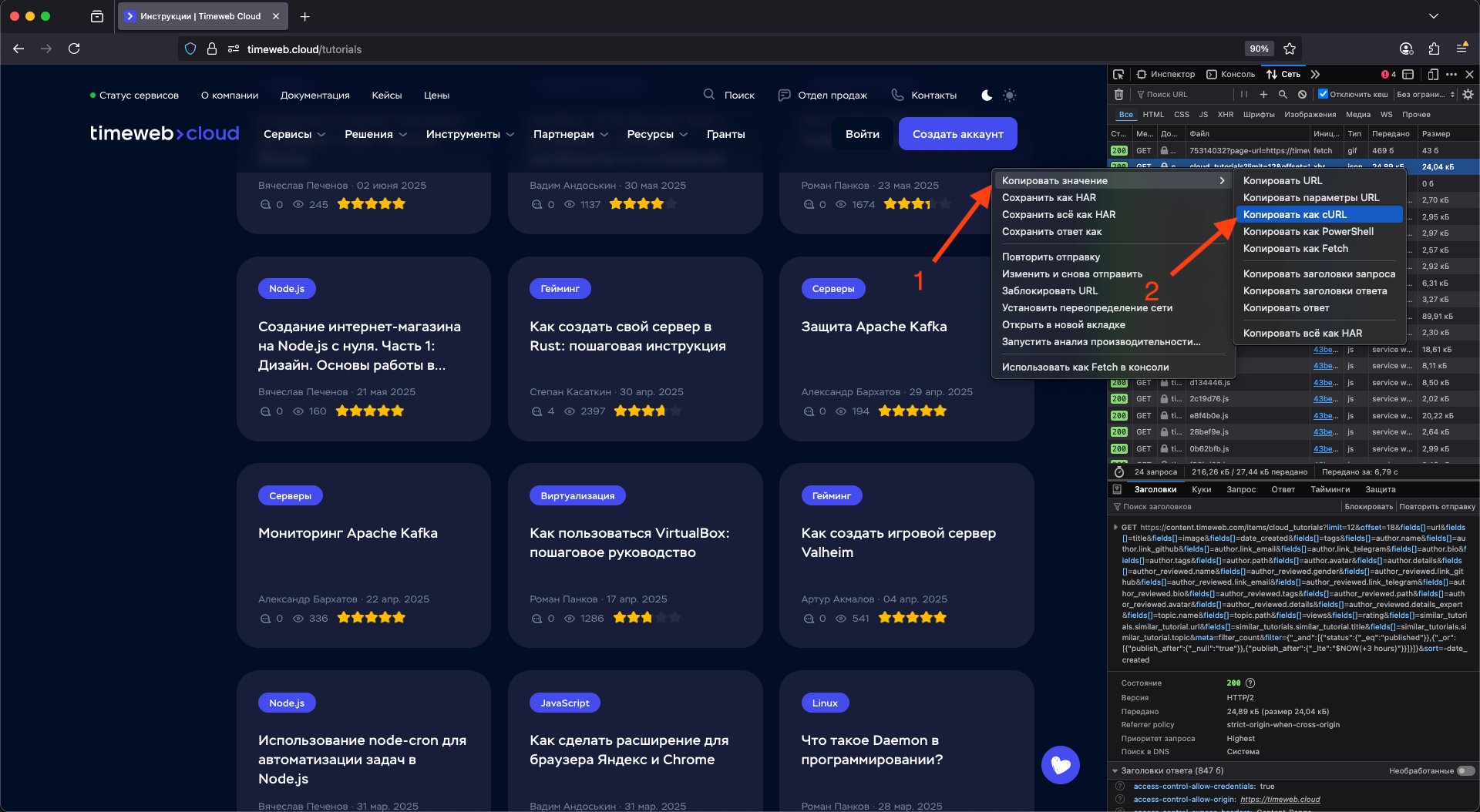Click the Войти button

[x=862, y=134]
